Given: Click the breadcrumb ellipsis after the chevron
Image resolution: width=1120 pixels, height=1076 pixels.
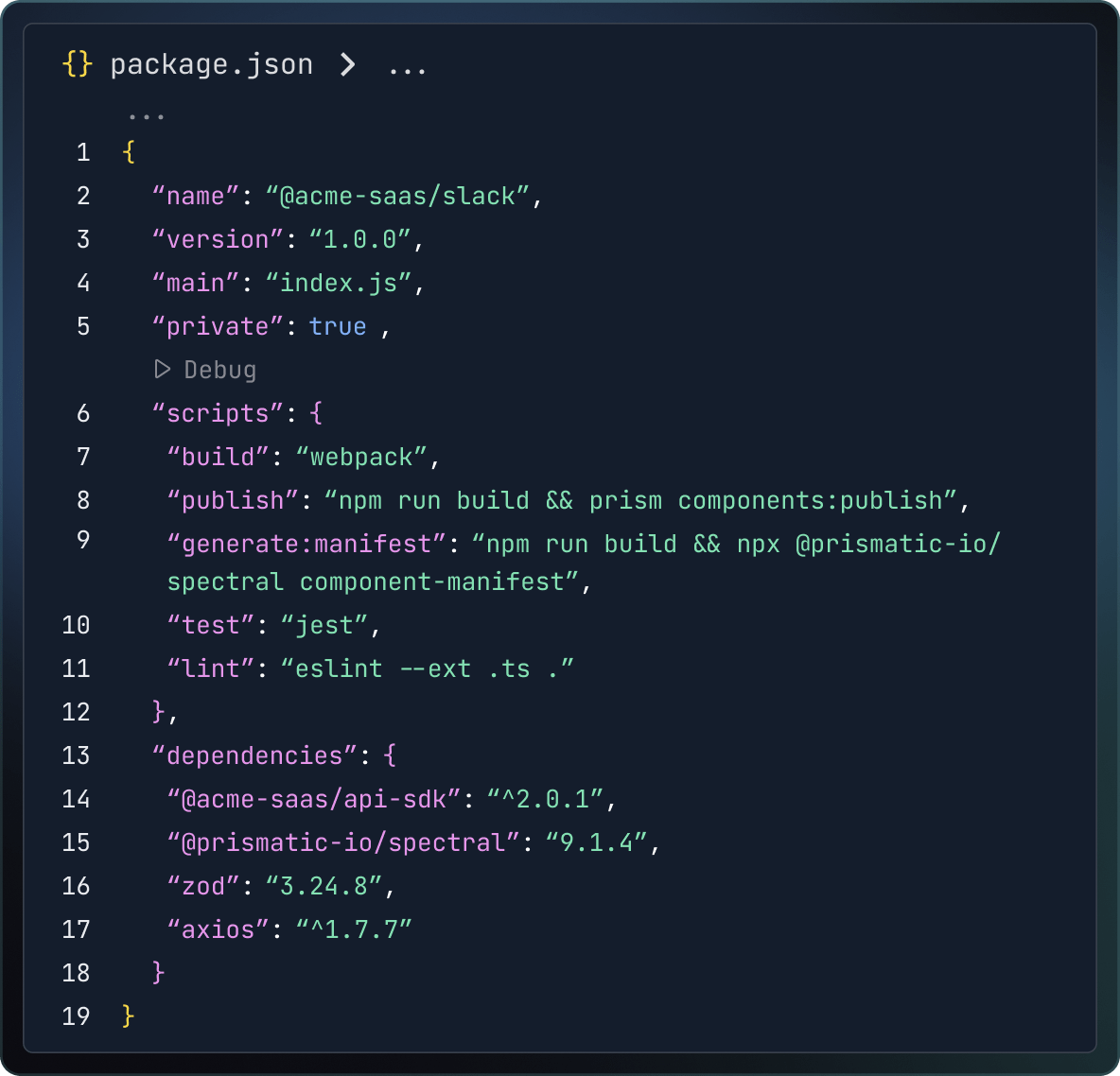Looking at the screenshot, I should tap(407, 71).
